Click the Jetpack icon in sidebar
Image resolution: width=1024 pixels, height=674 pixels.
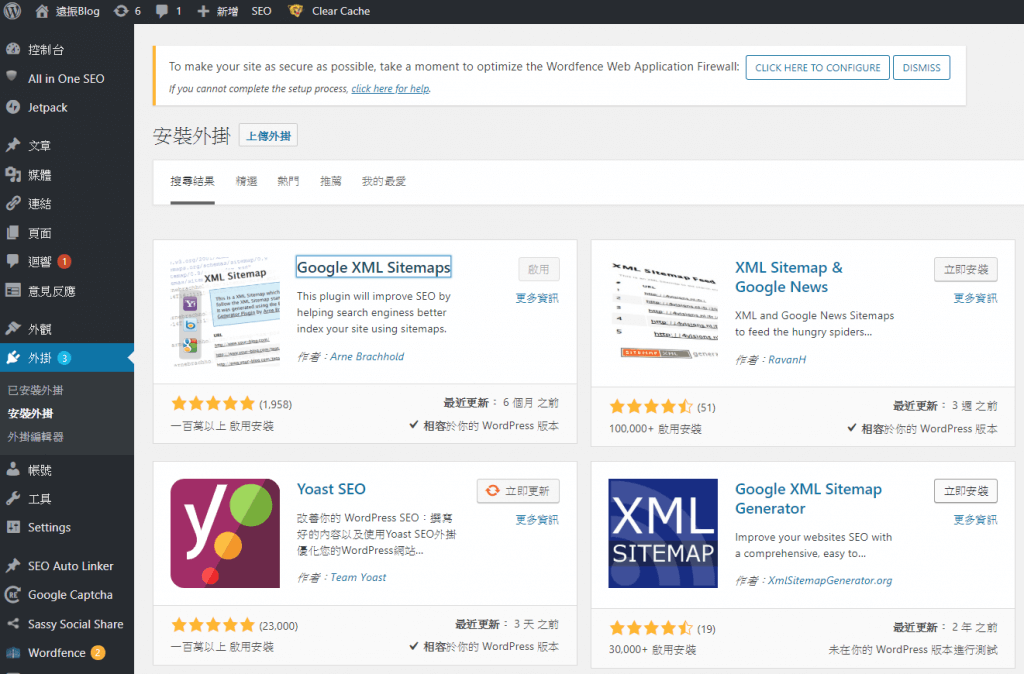coord(13,107)
